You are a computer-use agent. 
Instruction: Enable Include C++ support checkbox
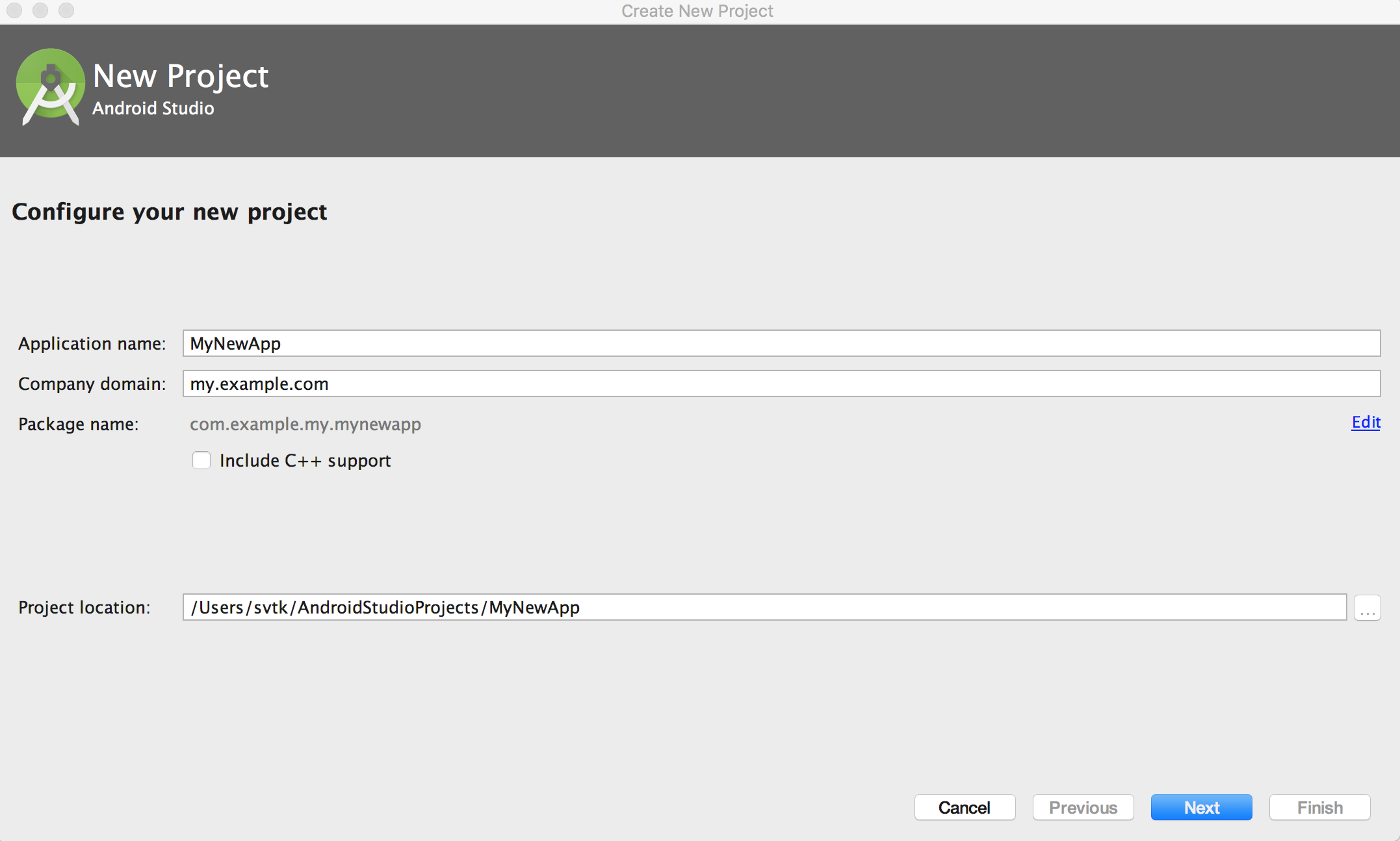tap(200, 460)
